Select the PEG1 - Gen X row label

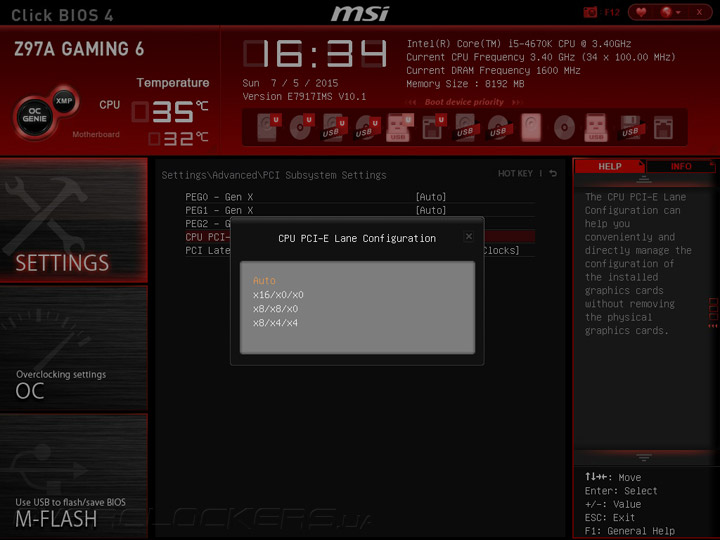219,210
